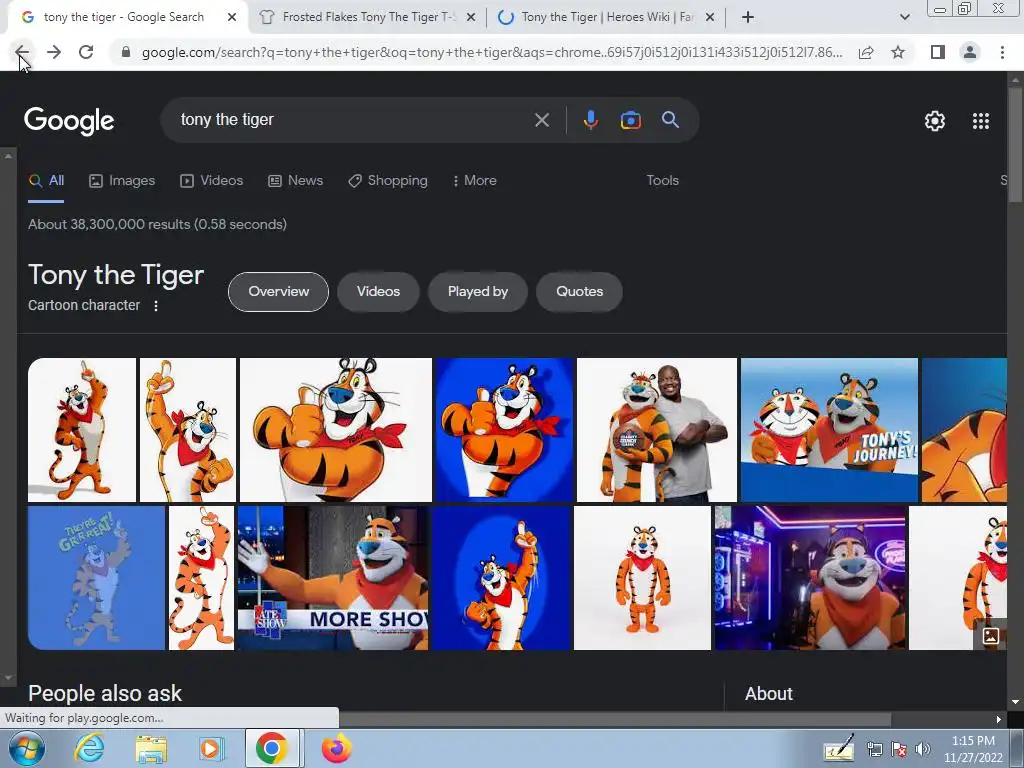Open the Chrome side panel
Image resolution: width=1024 pixels, height=768 pixels.
tap(938, 52)
